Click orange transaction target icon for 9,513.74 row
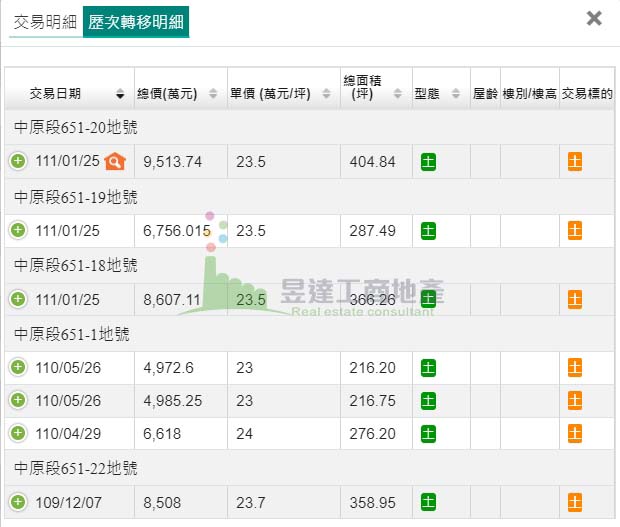The width and height of the screenshot is (620, 527). (x=575, y=162)
